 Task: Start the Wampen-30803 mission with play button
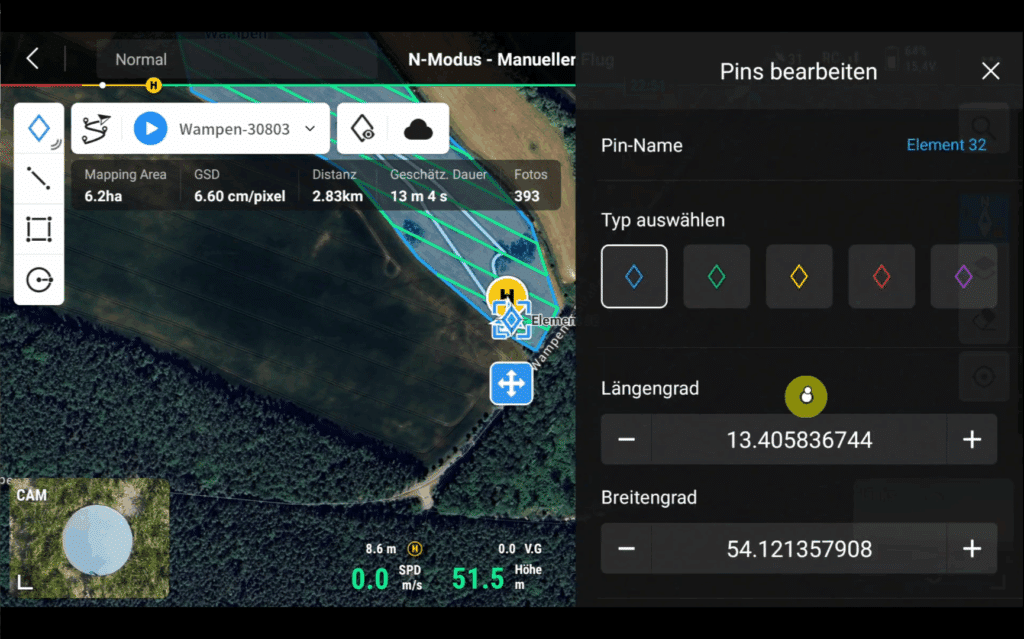click(150, 129)
